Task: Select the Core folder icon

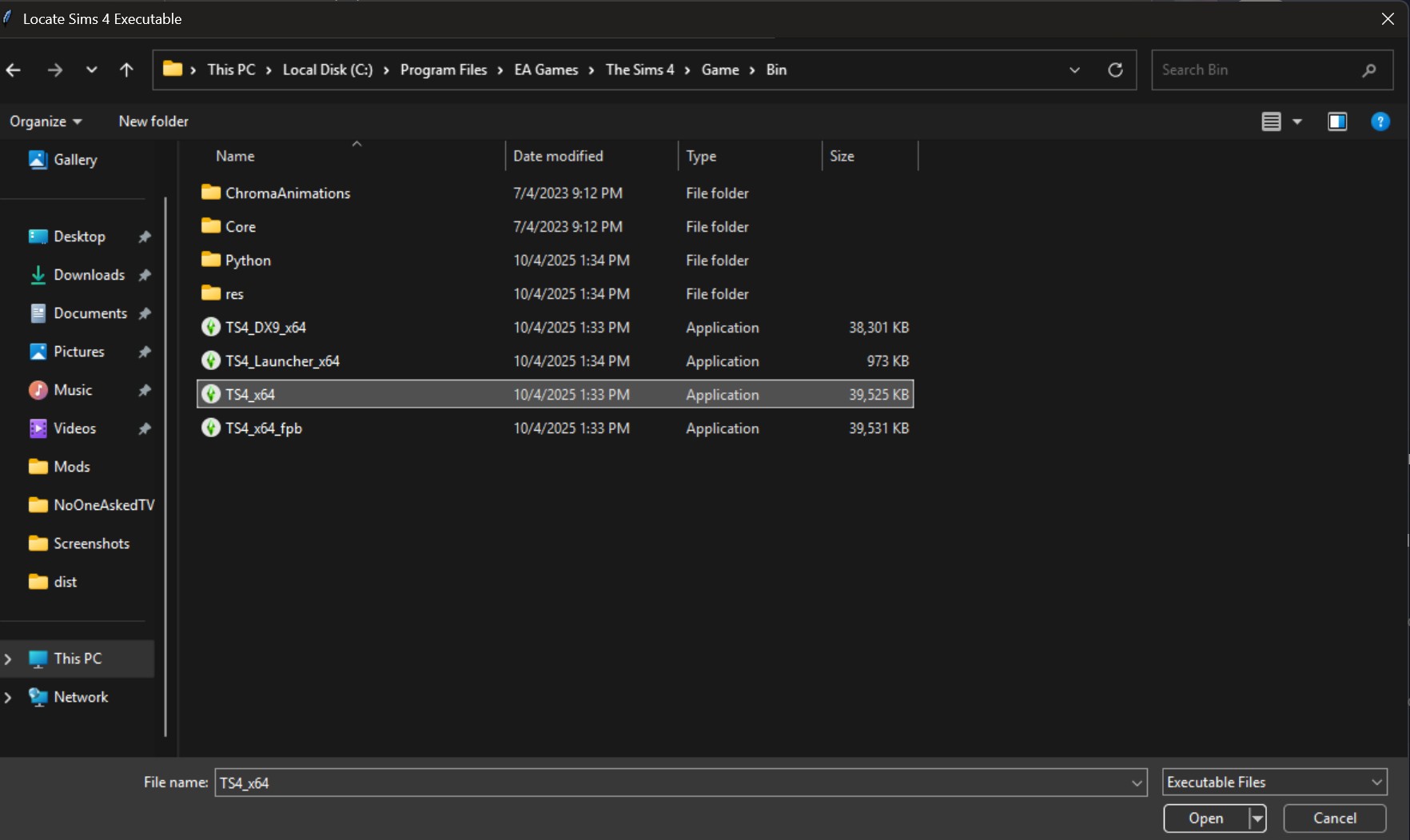Action: pyautogui.click(x=211, y=226)
